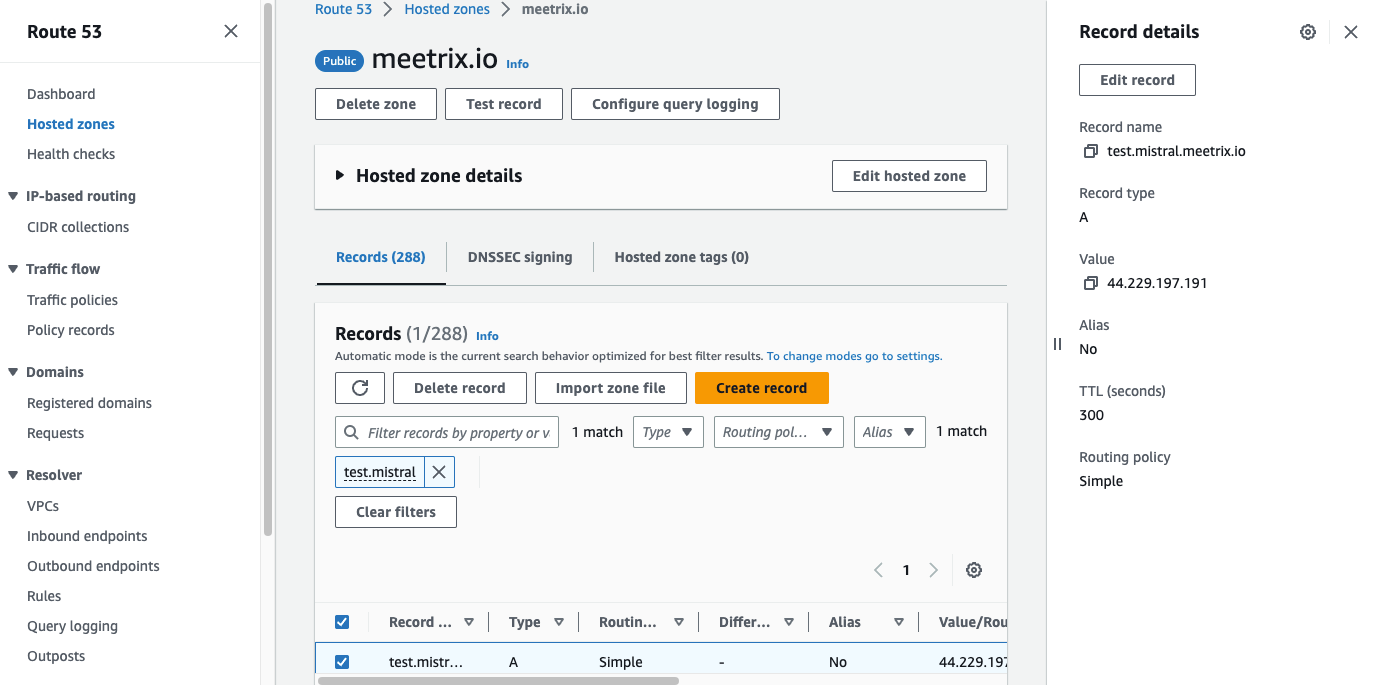Click the Edit hosted zone button
The image size is (1376, 685).
909,176
